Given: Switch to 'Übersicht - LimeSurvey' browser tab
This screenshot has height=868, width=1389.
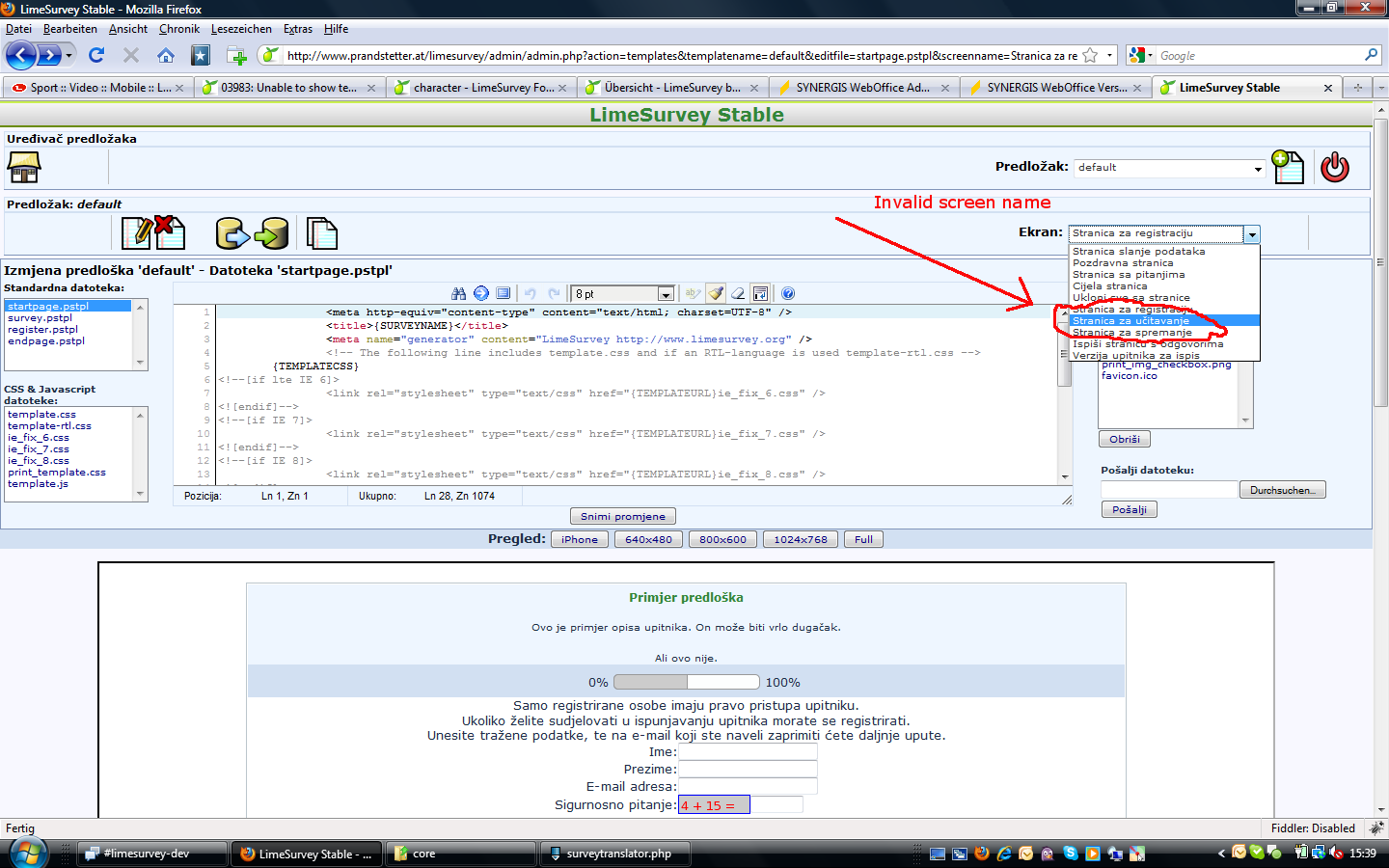Looking at the screenshot, I should tap(671, 88).
